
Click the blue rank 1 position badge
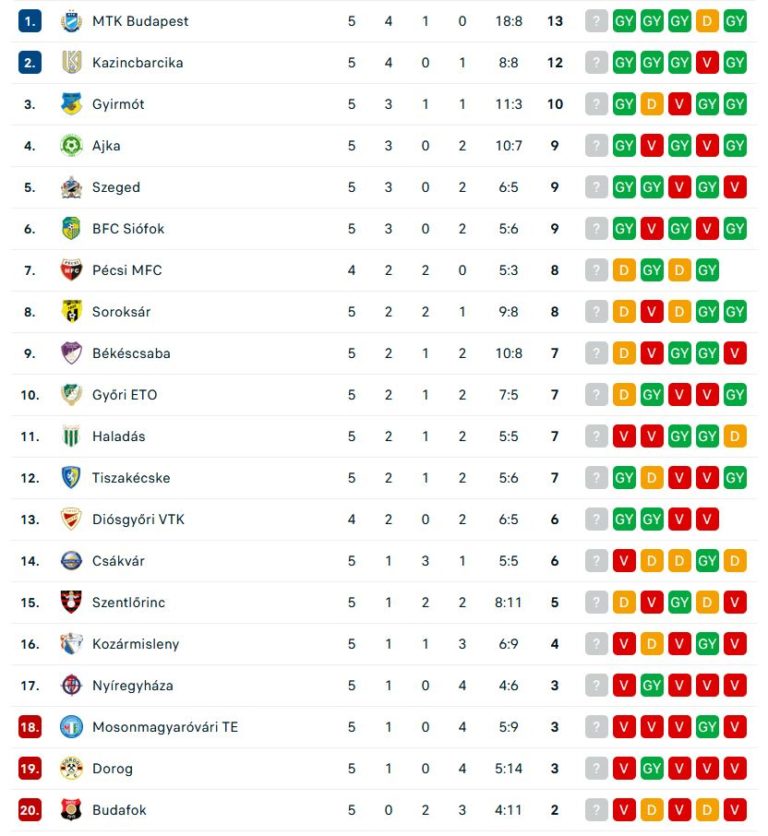[x=30, y=21]
